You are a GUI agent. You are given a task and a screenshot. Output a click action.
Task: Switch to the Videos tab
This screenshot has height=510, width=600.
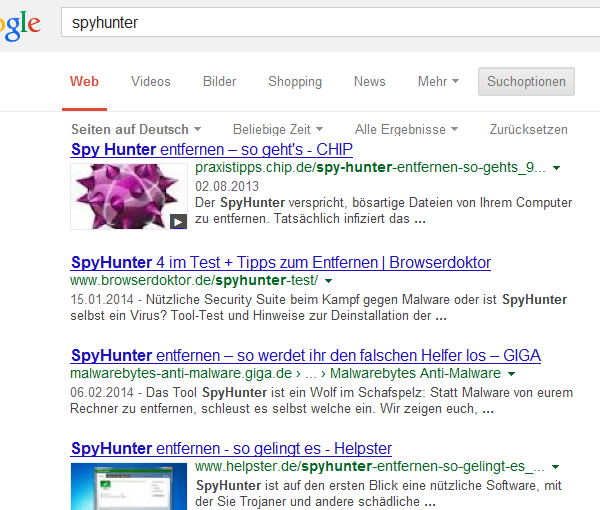[150, 81]
